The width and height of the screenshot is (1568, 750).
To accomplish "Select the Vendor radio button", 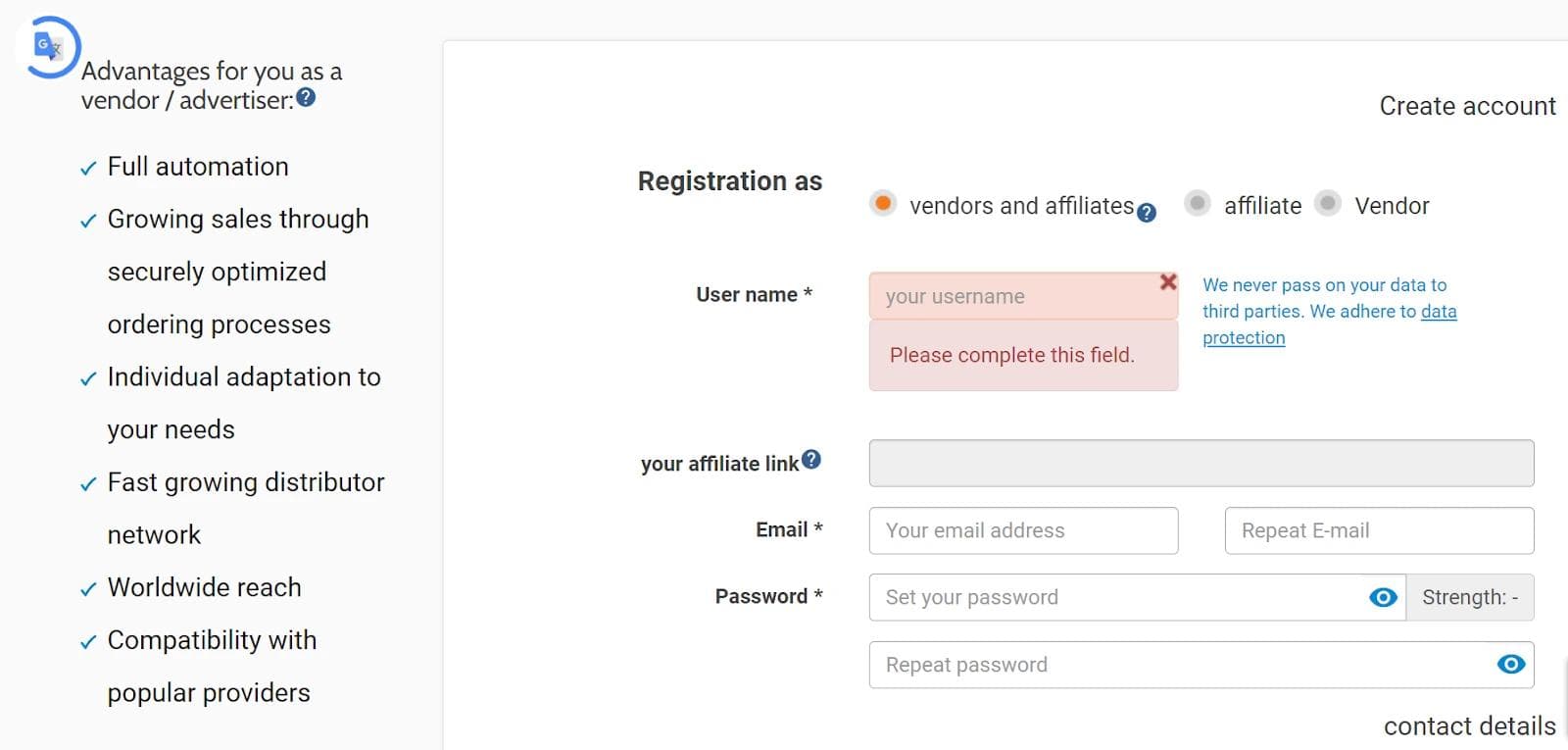I will (1328, 203).
